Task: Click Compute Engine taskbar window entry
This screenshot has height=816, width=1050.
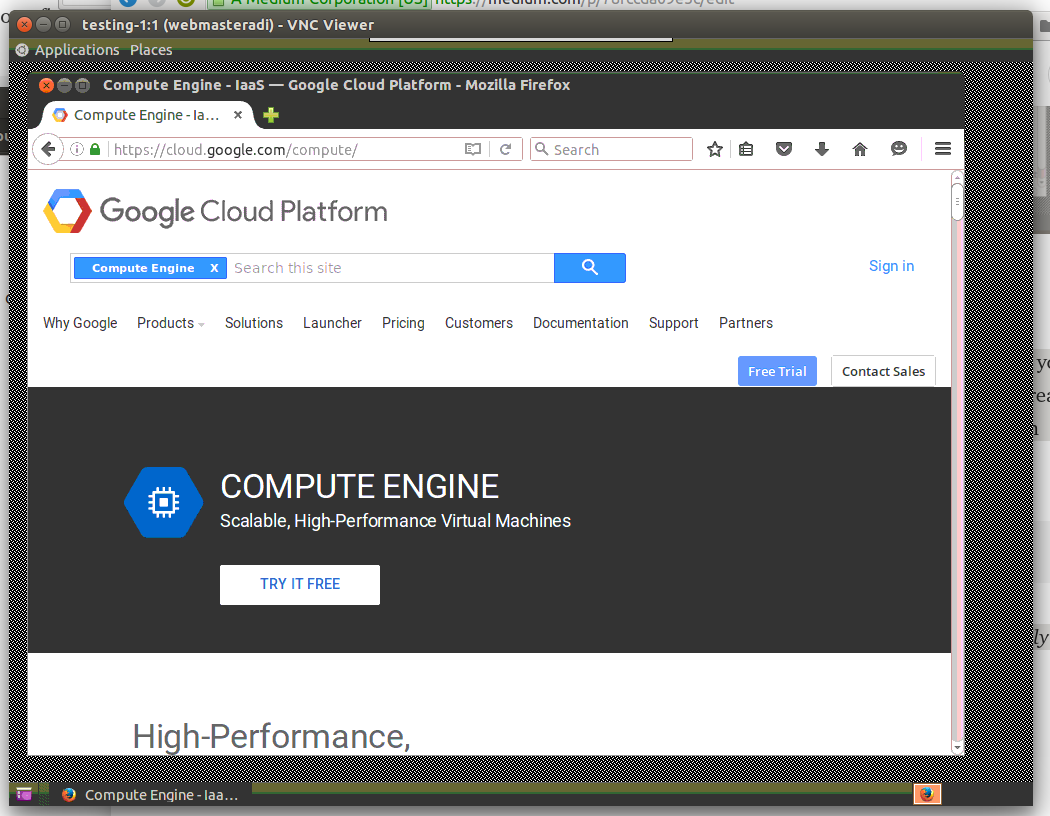Action: click(150, 795)
